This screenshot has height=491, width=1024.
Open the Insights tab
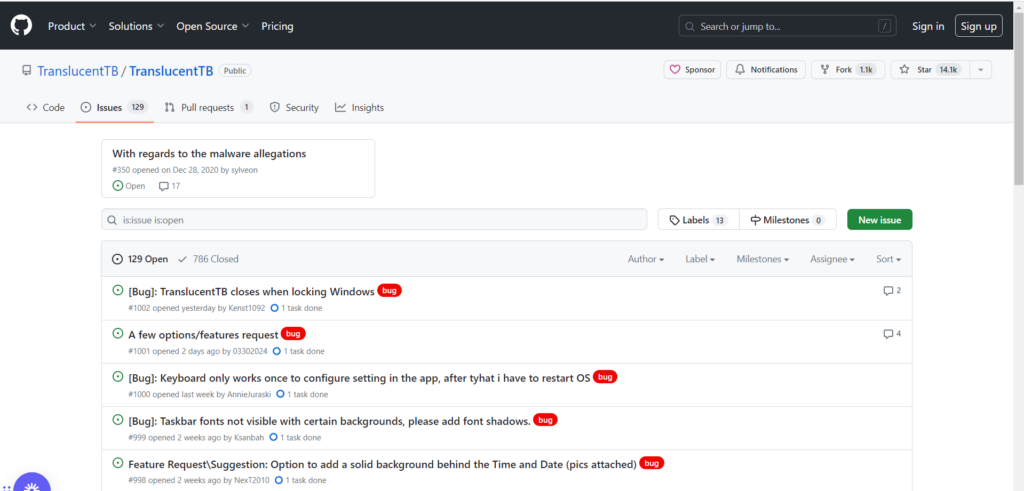359,107
